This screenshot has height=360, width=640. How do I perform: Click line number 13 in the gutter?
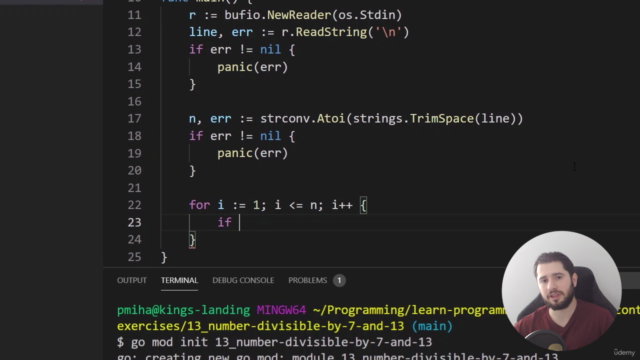pos(134,50)
